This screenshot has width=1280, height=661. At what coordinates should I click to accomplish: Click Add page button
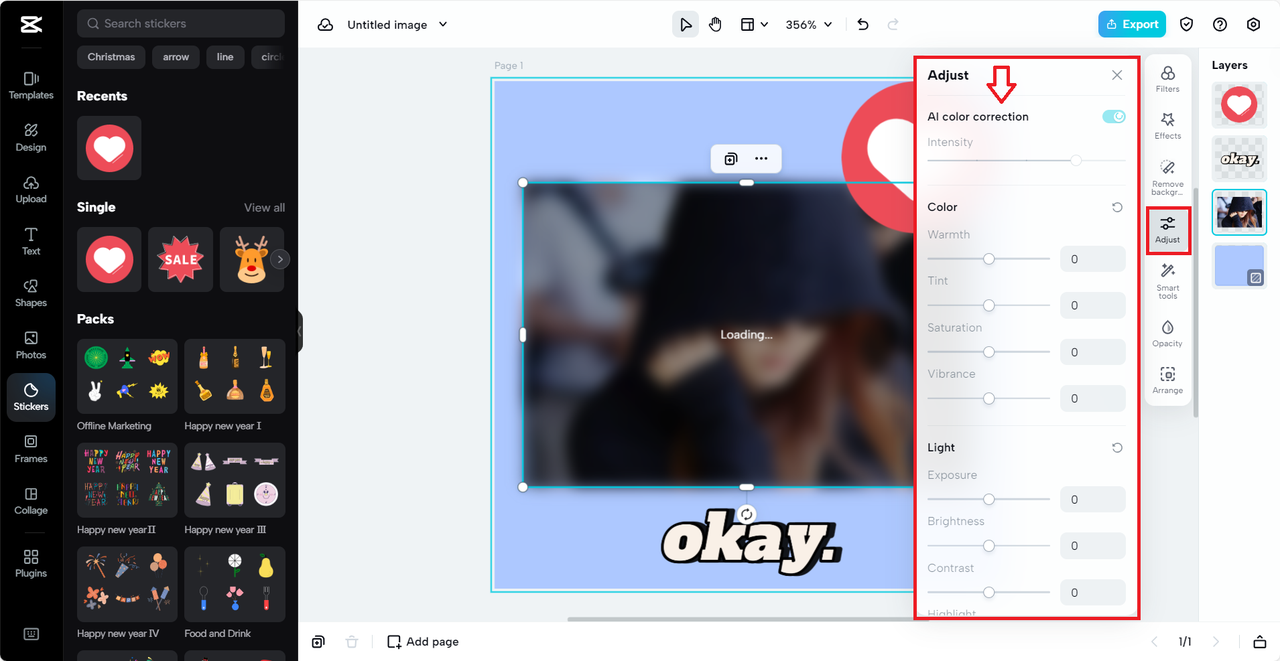[x=423, y=642]
